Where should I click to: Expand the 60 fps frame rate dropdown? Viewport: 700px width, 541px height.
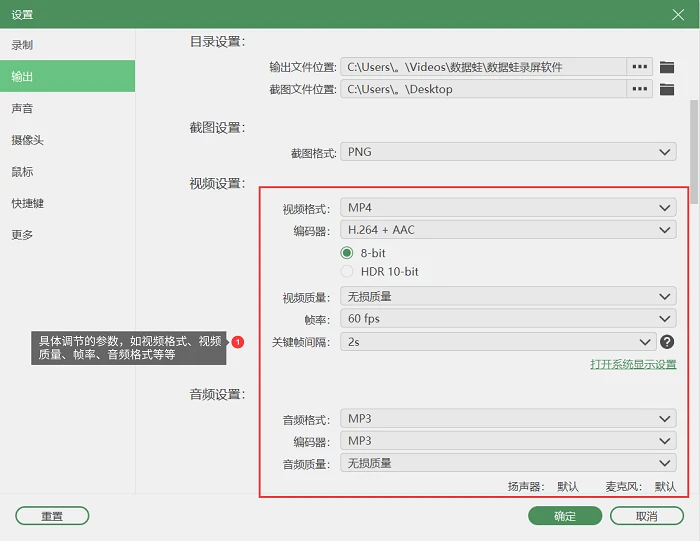(508, 319)
